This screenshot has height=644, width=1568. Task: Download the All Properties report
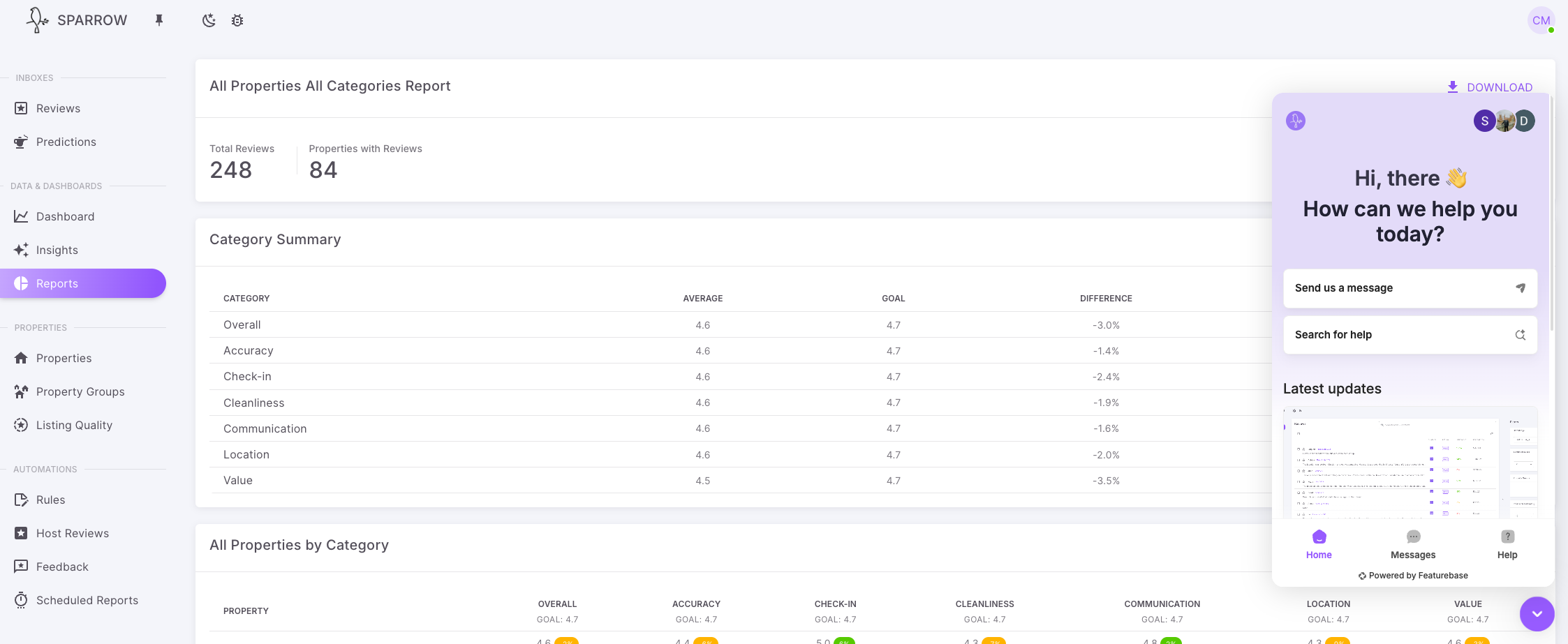[1490, 87]
